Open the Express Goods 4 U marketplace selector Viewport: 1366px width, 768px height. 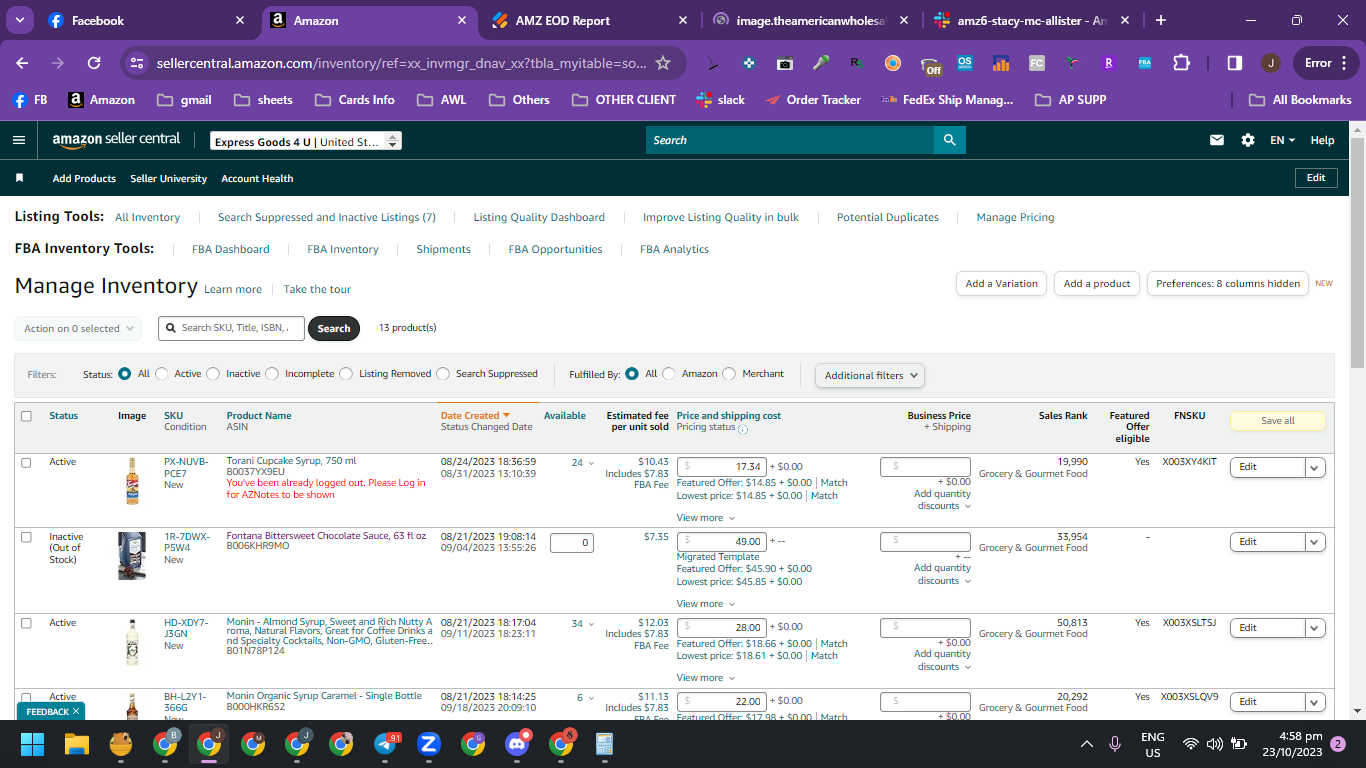point(306,141)
